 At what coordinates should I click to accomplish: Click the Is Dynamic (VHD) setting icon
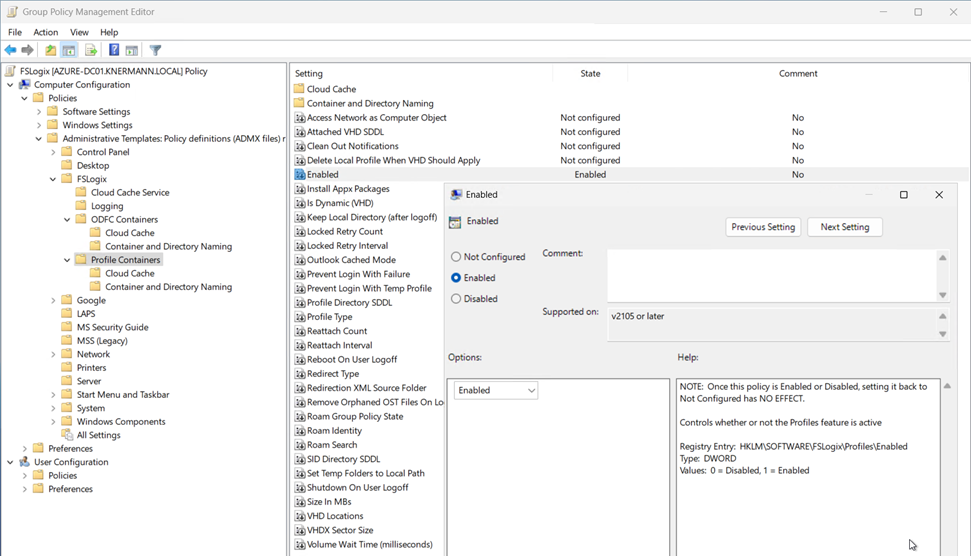click(300, 202)
